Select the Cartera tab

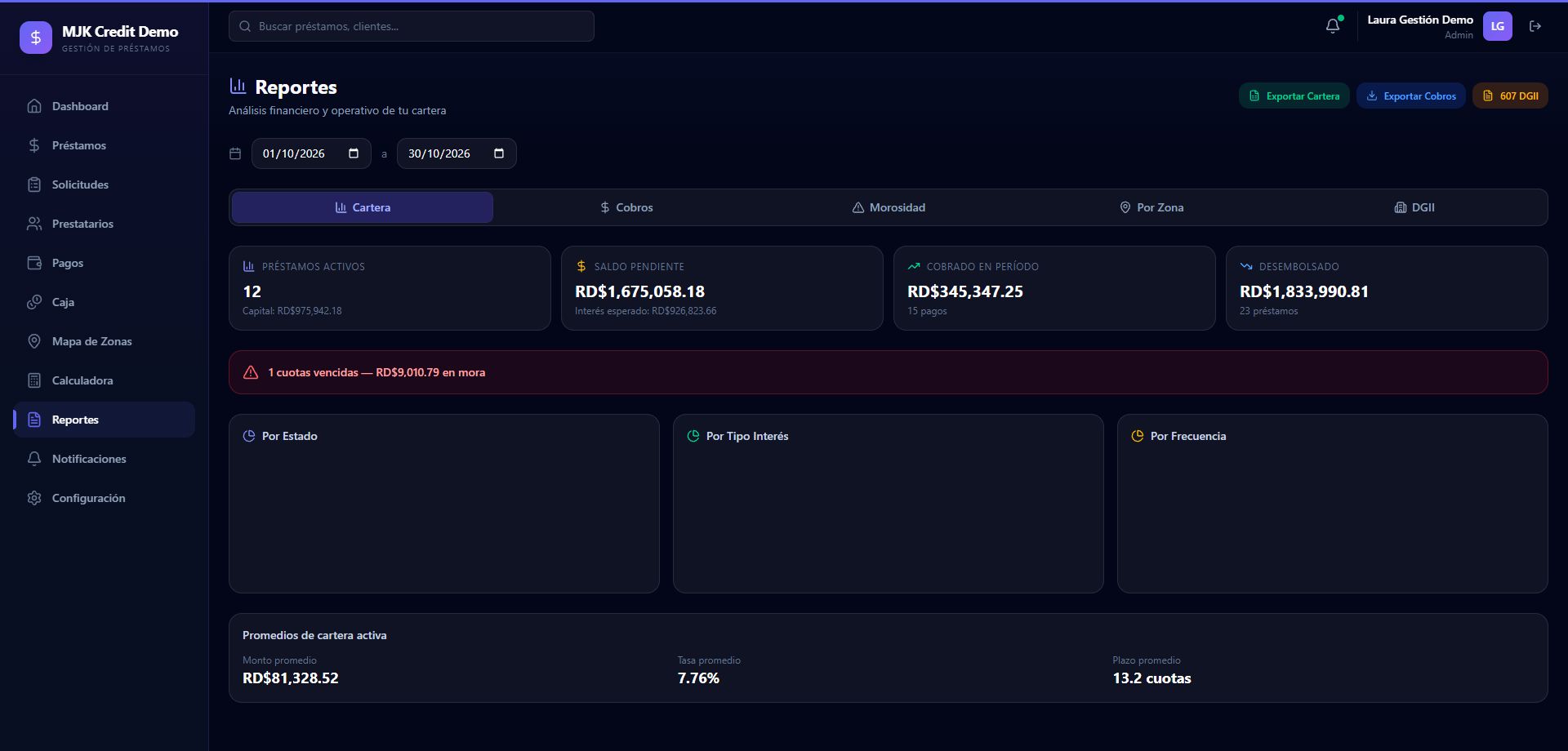(363, 207)
